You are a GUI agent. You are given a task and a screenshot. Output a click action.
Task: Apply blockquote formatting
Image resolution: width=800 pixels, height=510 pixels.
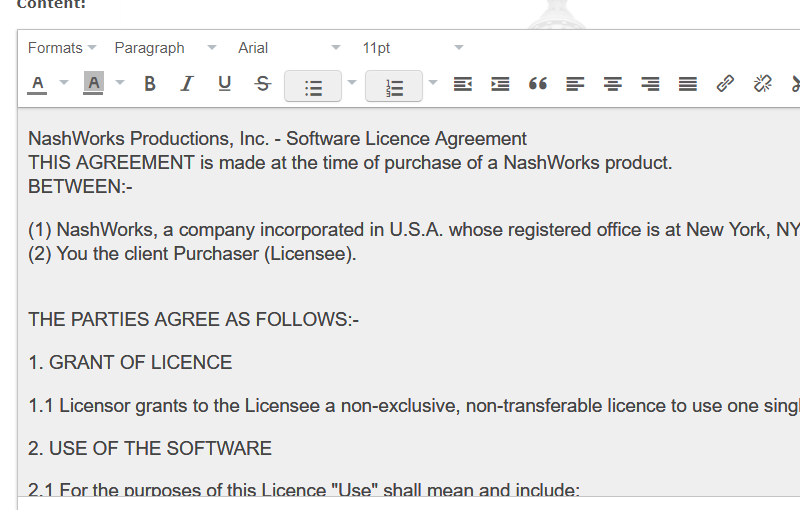click(538, 84)
